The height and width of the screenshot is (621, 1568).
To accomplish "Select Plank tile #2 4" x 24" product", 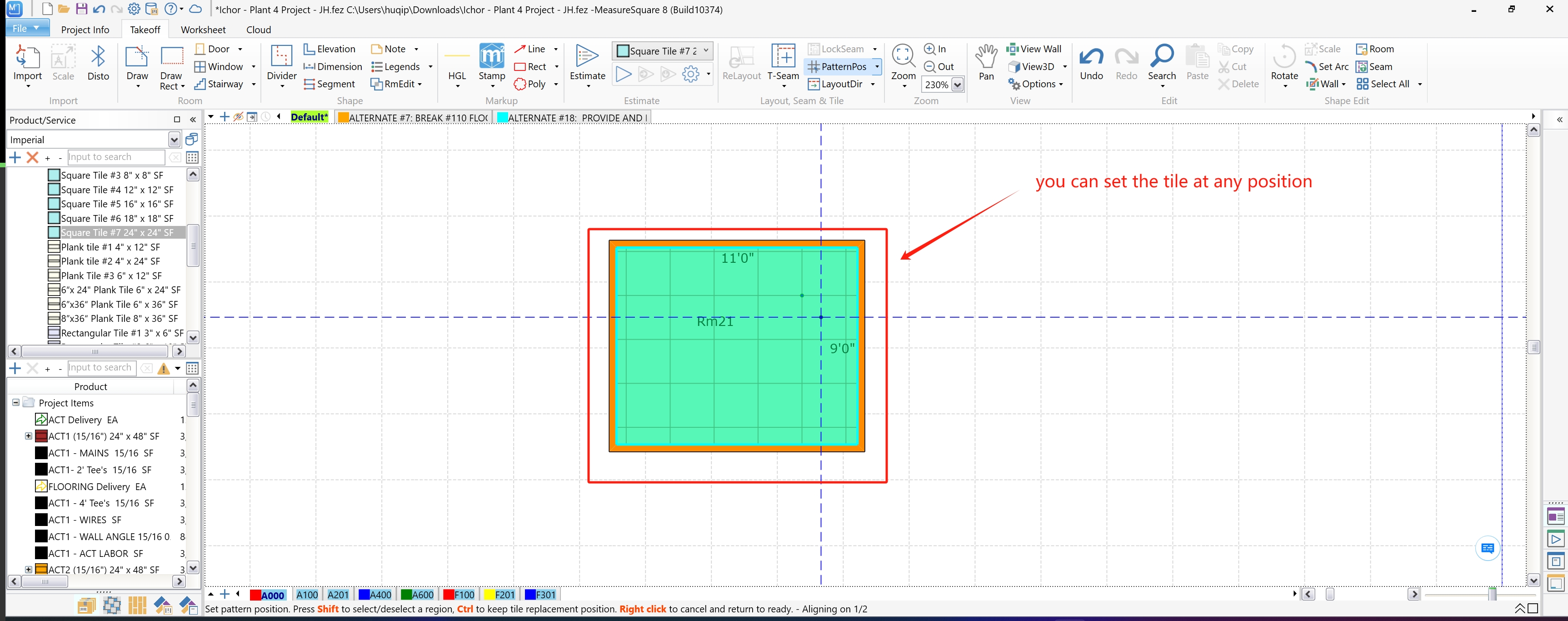I will click(110, 261).
